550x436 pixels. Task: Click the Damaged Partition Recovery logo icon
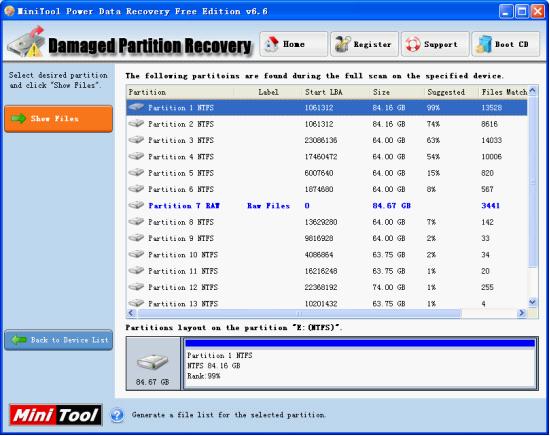click(x=27, y=42)
